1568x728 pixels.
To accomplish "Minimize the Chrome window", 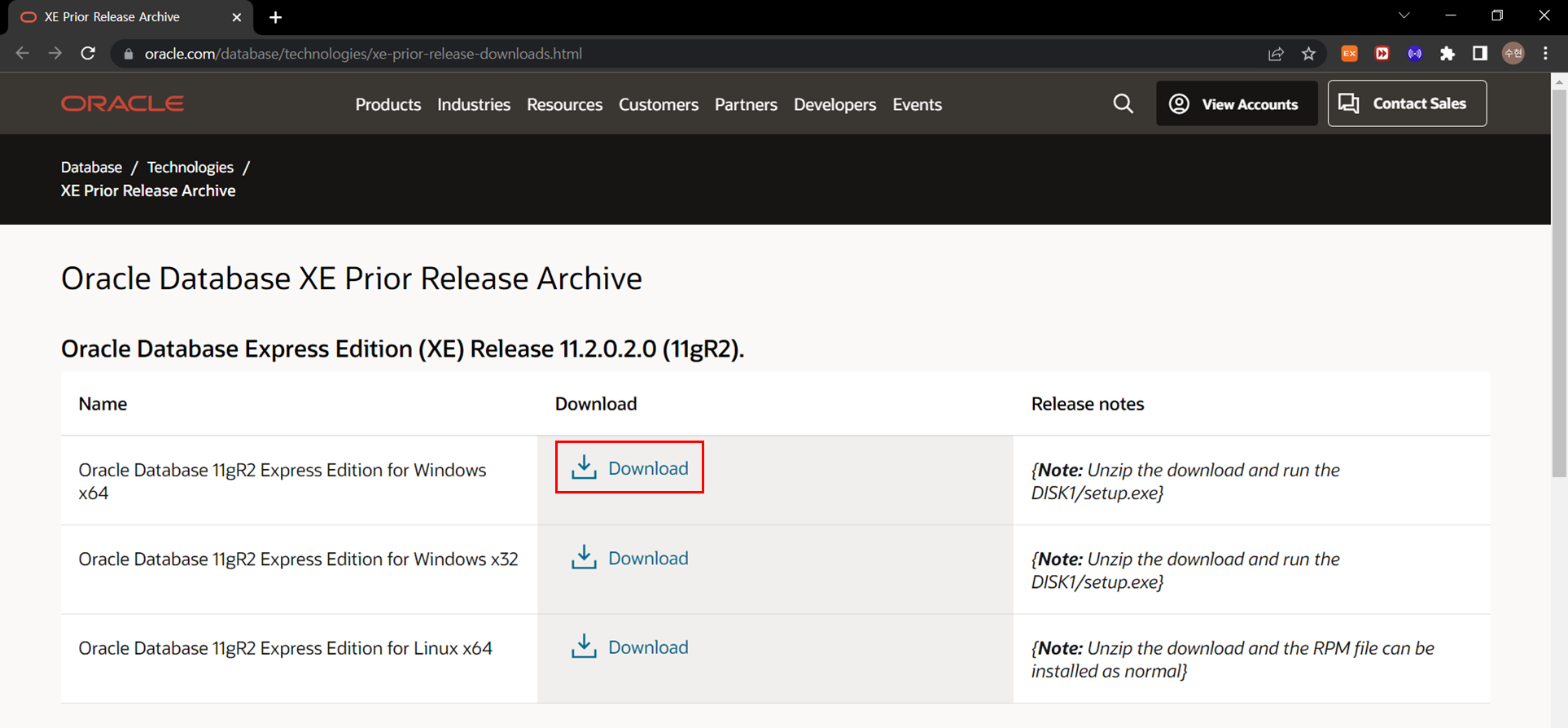I will tap(1451, 15).
